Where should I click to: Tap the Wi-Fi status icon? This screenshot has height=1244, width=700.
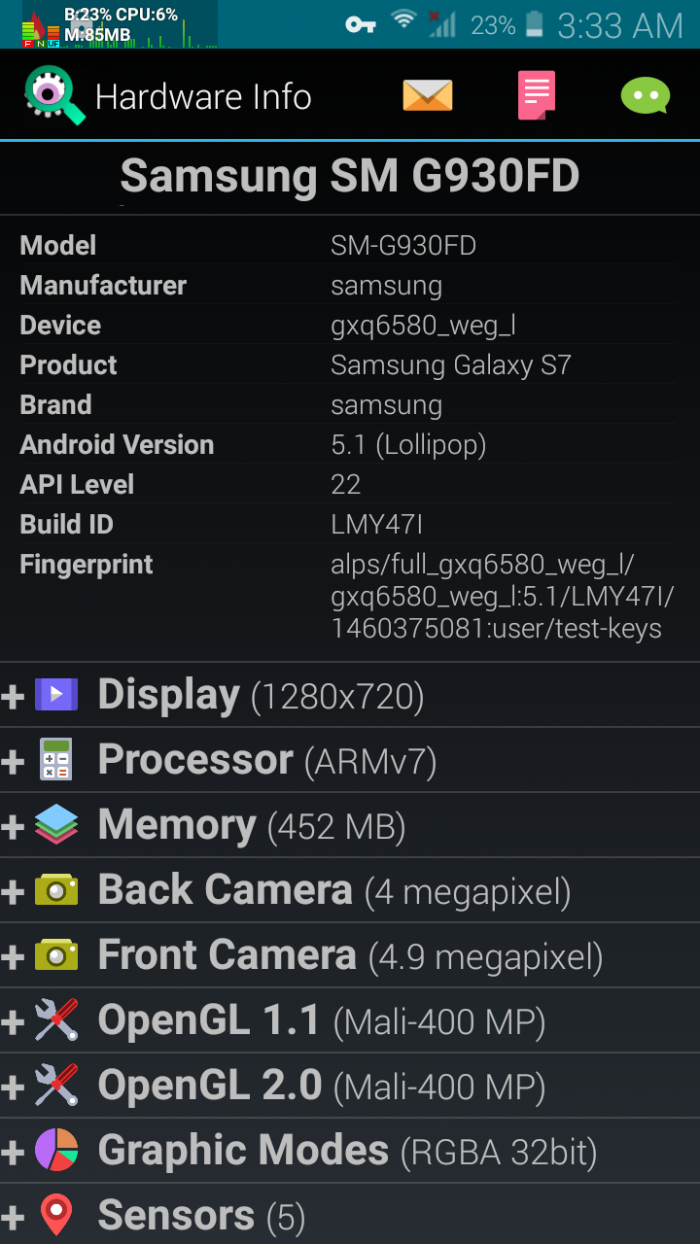point(404,22)
